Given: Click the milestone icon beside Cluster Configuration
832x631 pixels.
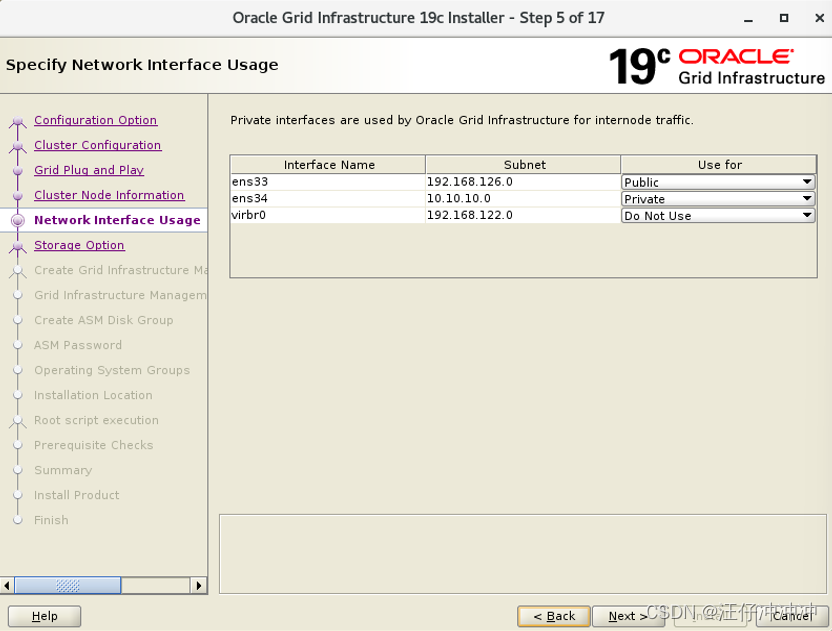Looking at the screenshot, I should [18, 145].
